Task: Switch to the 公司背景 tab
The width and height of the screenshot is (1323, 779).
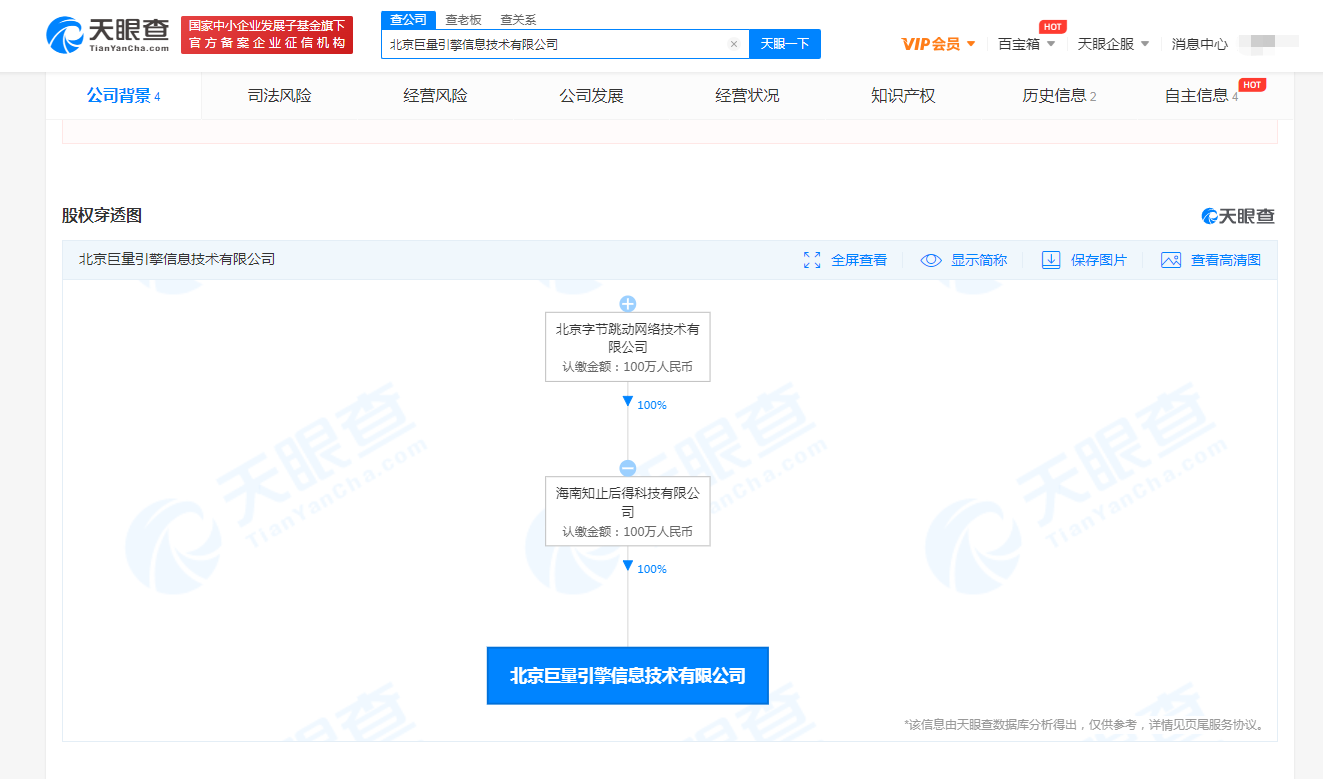Action: (124, 96)
